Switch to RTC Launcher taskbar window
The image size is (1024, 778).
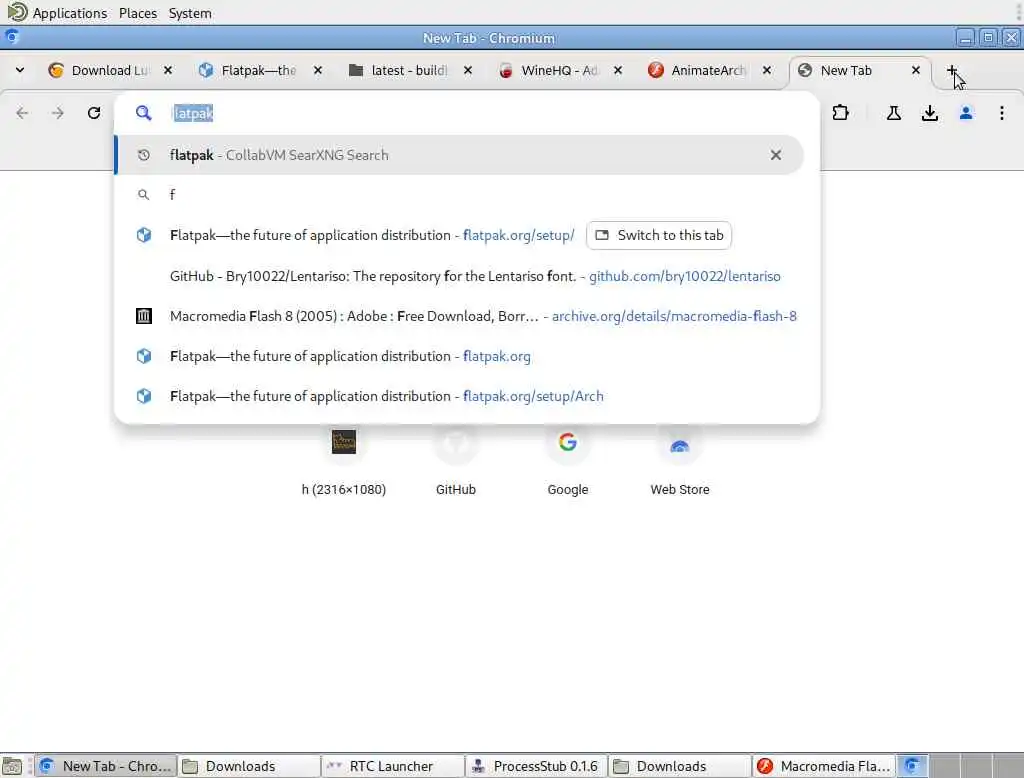(x=392, y=766)
